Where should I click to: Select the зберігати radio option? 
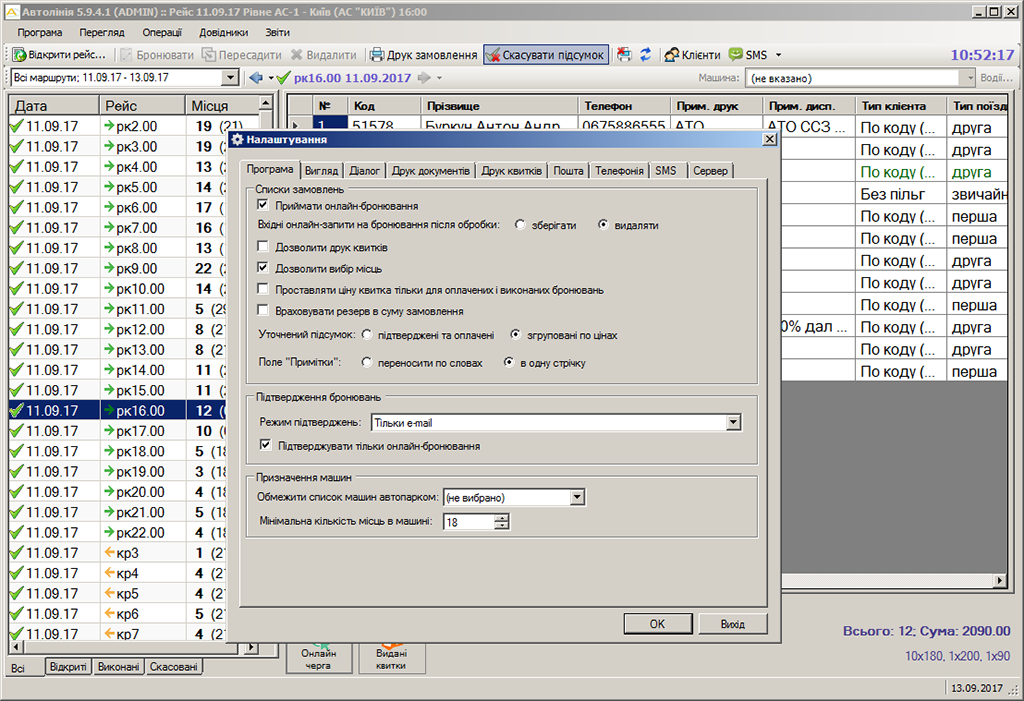pyautogui.click(x=520, y=225)
